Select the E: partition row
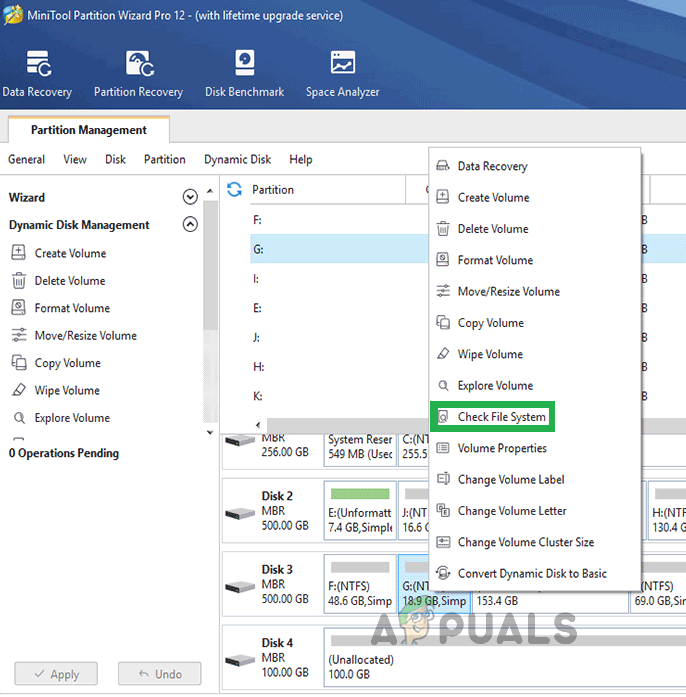The width and height of the screenshot is (686, 697). 340,308
